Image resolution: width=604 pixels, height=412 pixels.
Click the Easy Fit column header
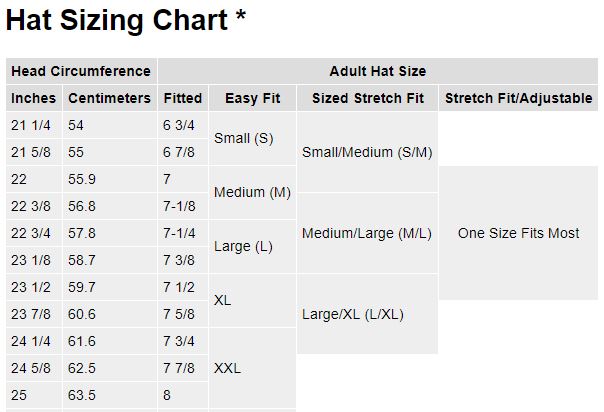253,98
